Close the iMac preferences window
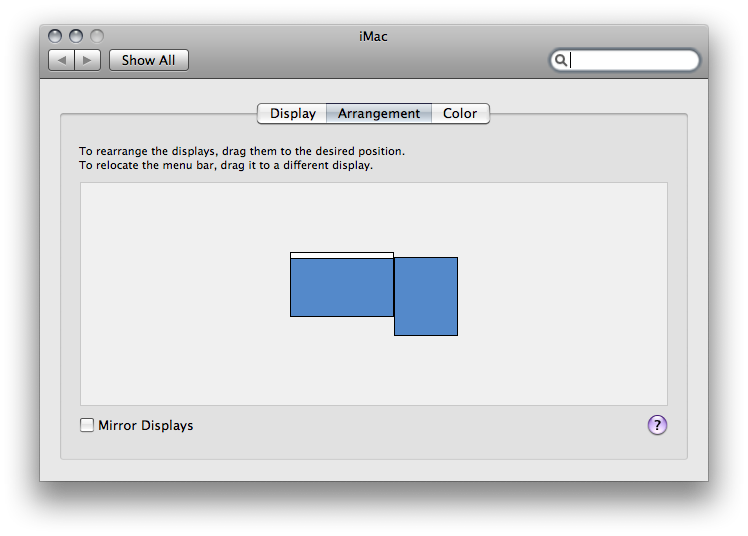748x536 pixels. [x=55, y=36]
